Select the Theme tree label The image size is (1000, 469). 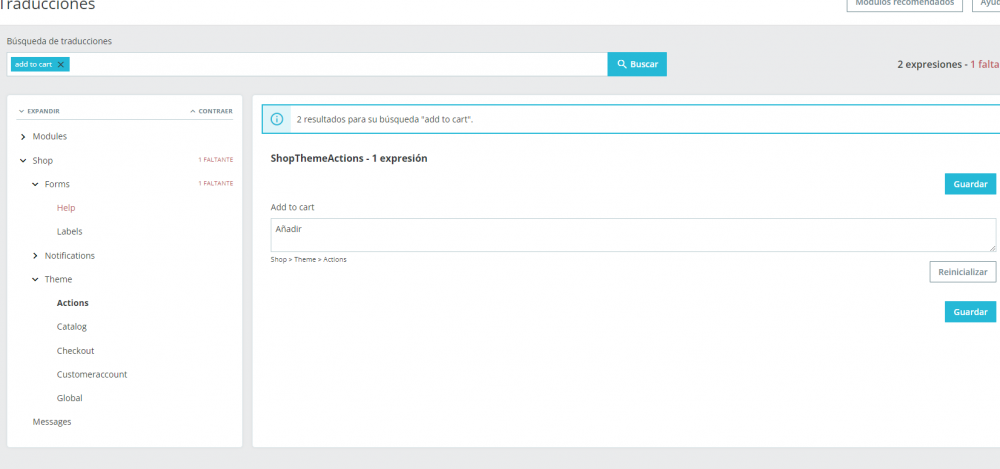coord(58,279)
